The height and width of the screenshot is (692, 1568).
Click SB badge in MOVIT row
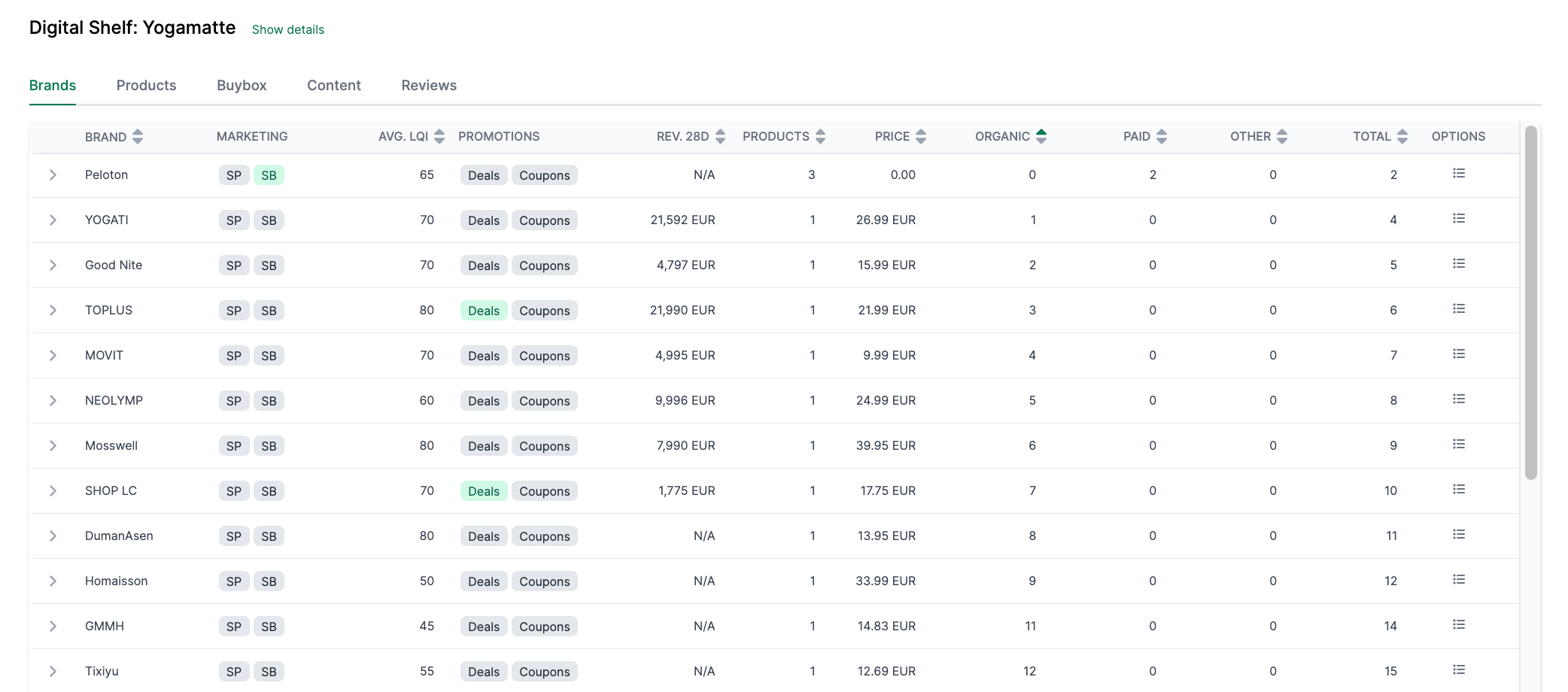(269, 356)
